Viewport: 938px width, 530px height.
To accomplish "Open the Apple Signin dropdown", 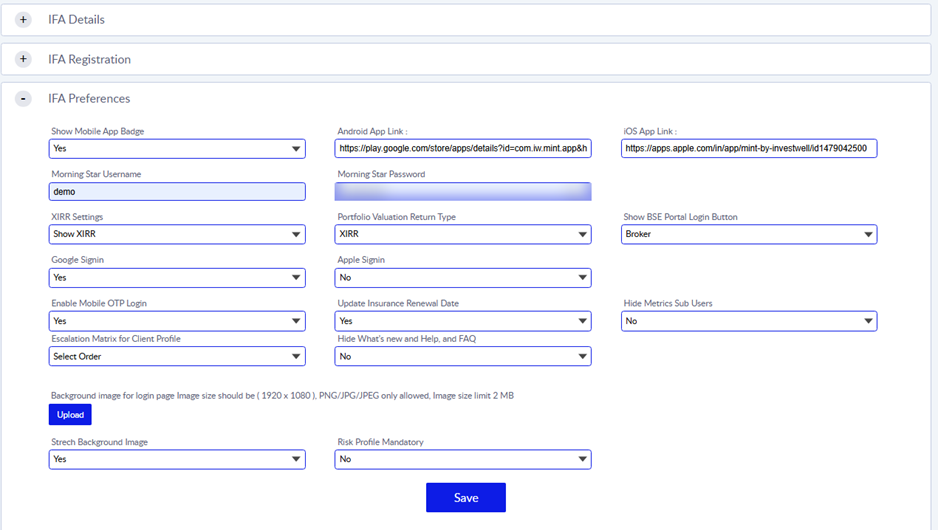I will pyautogui.click(x=463, y=278).
